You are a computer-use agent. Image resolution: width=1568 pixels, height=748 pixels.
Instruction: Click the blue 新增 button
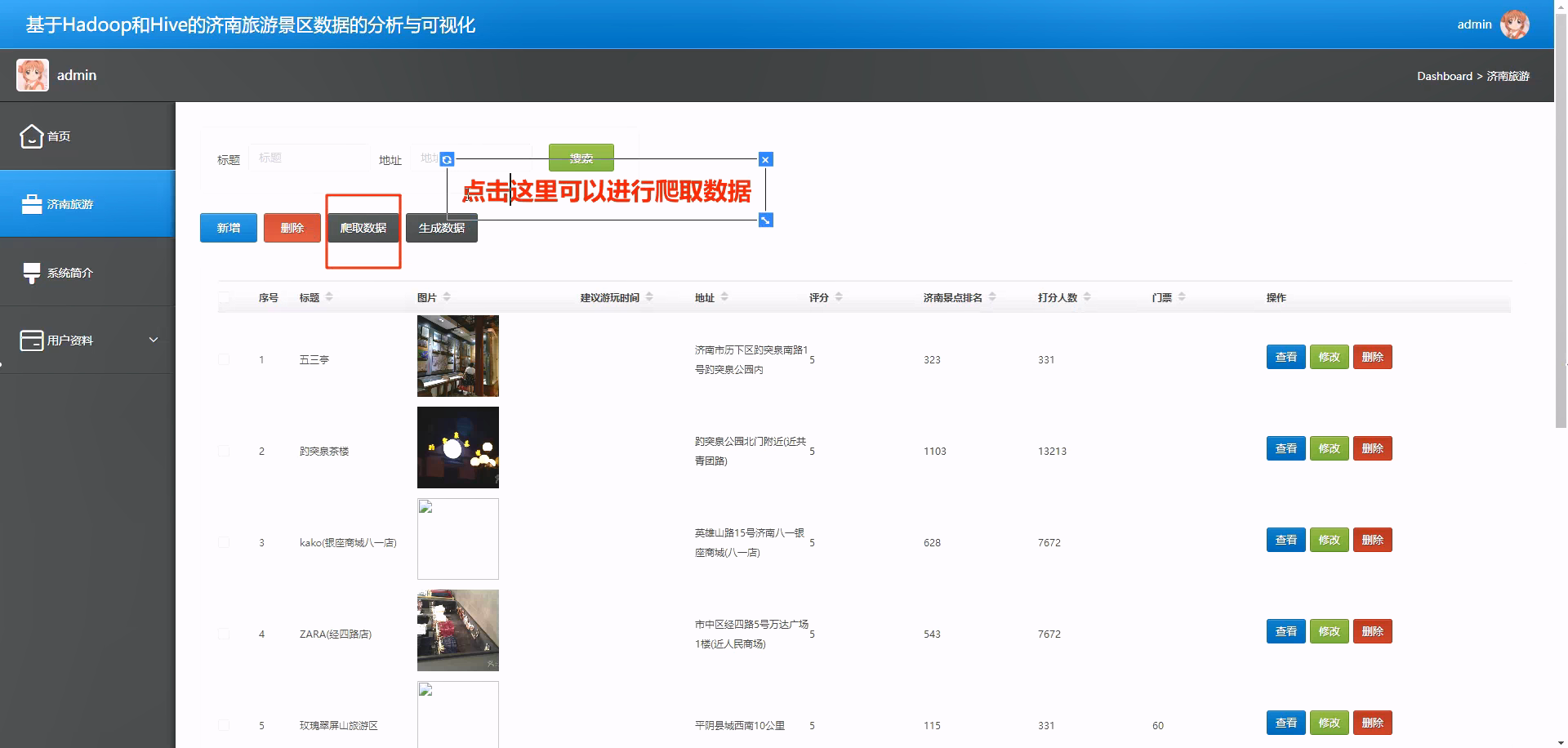[228, 227]
